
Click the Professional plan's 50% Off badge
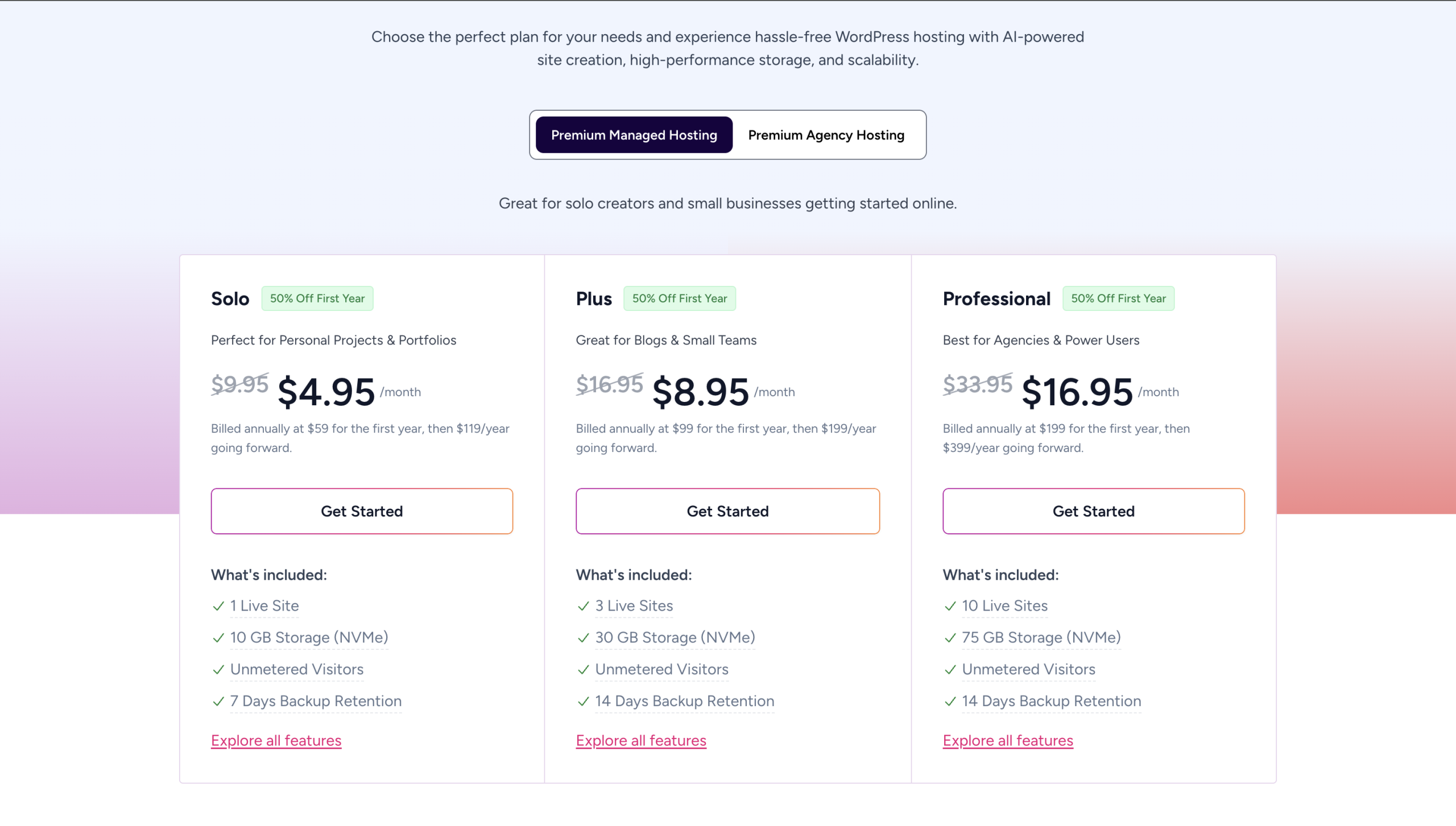click(x=1118, y=298)
